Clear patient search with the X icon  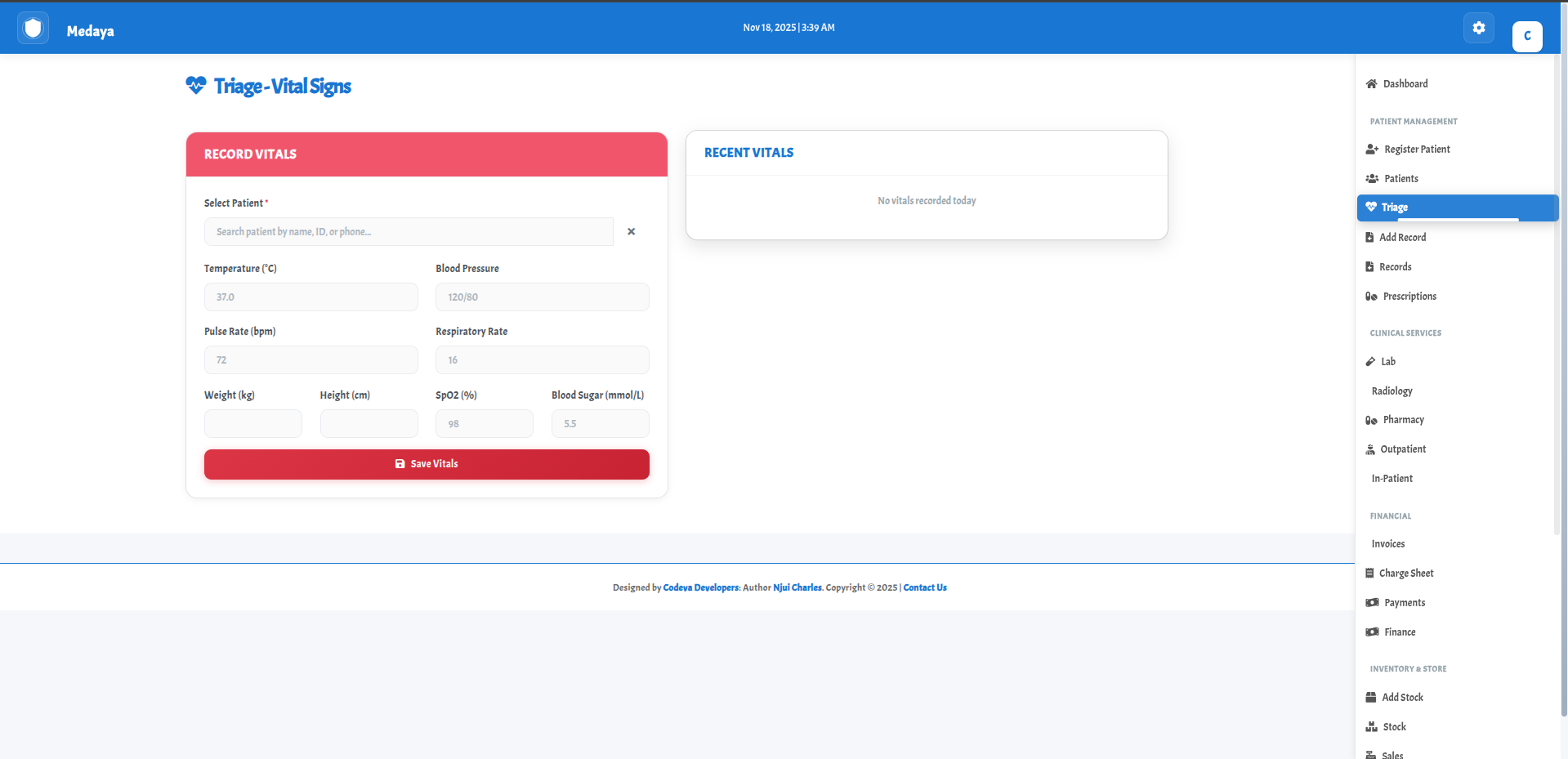point(631,232)
